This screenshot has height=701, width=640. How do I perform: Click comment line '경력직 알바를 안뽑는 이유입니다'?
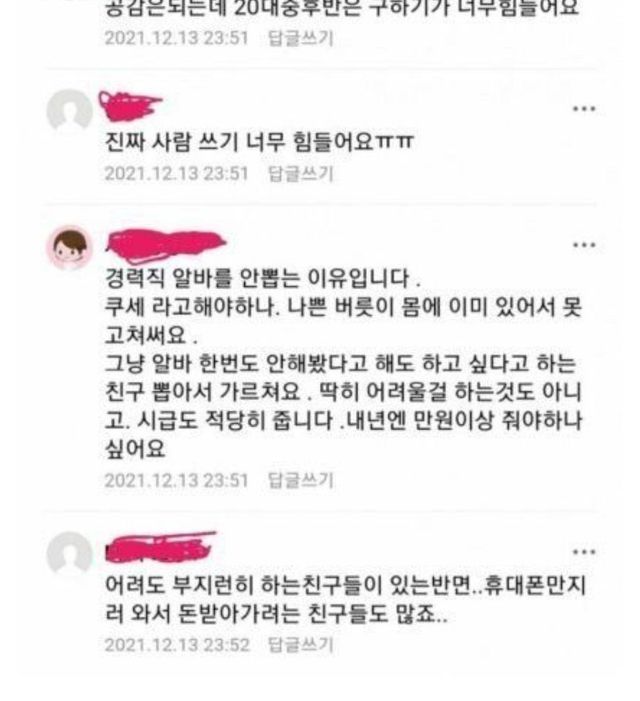click(262, 278)
